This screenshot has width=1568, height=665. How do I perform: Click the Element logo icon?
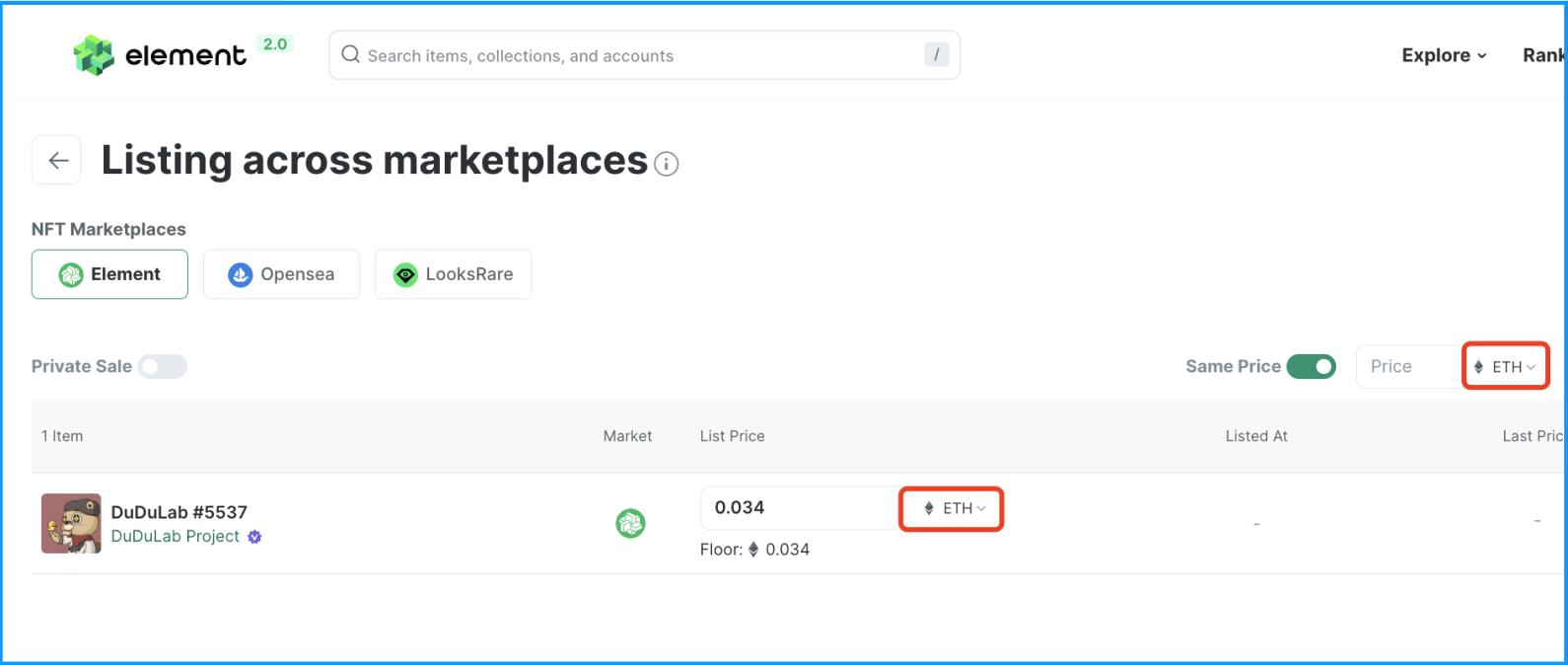click(94, 55)
